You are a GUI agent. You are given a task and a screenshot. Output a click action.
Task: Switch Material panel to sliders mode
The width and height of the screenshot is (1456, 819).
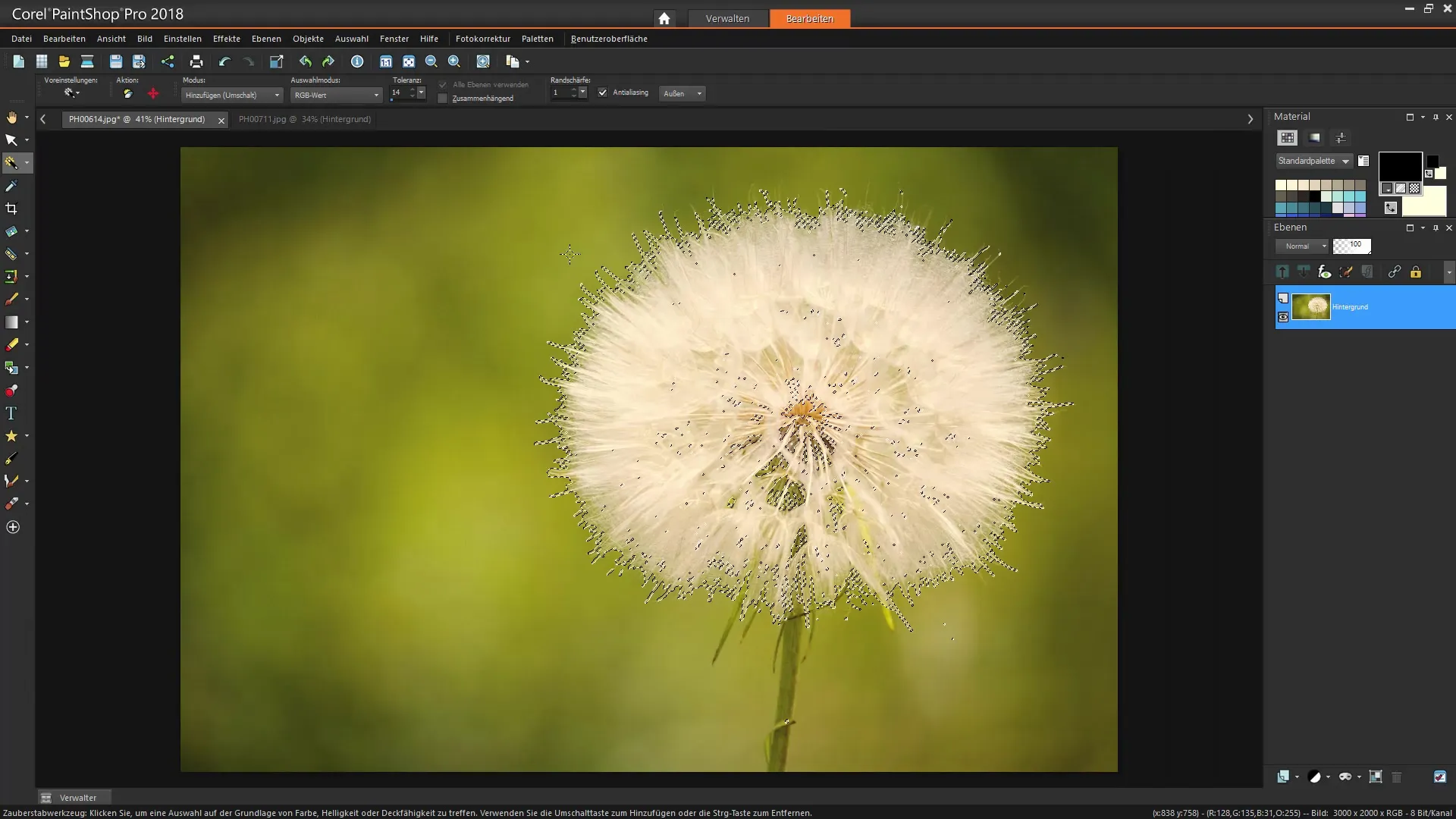click(x=1341, y=138)
